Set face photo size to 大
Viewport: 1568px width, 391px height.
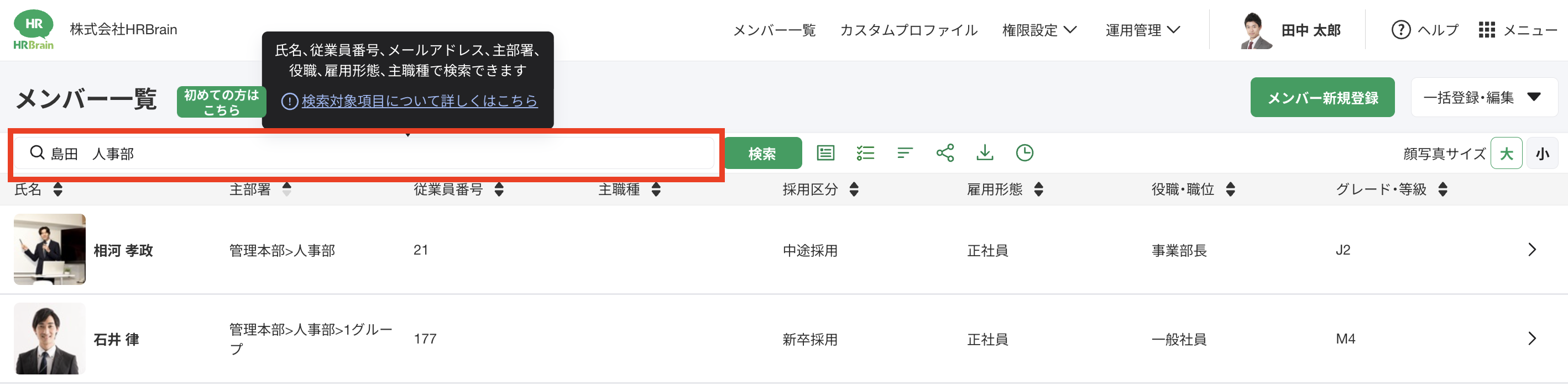tap(1506, 153)
